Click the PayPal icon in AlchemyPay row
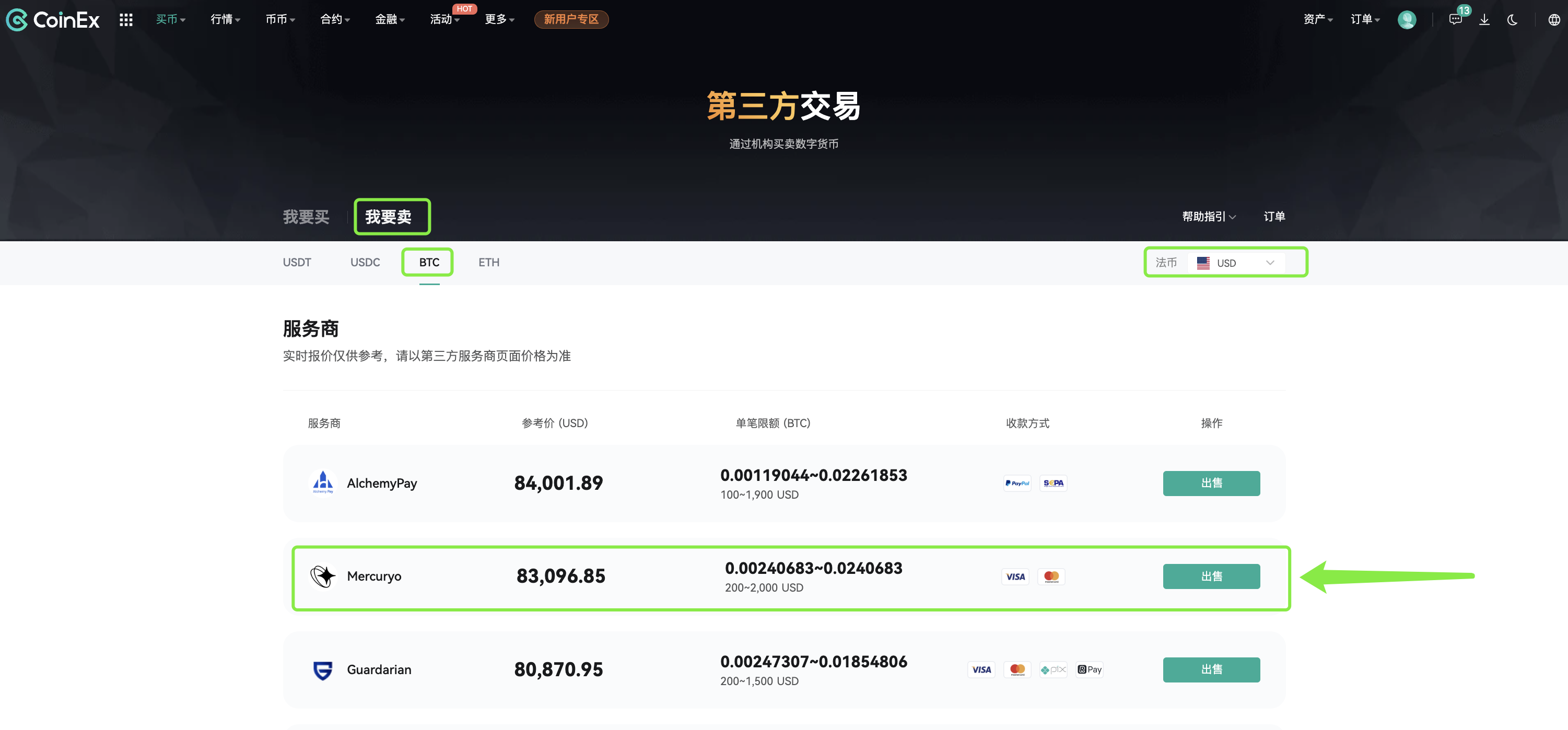1568x730 pixels. tap(1017, 483)
